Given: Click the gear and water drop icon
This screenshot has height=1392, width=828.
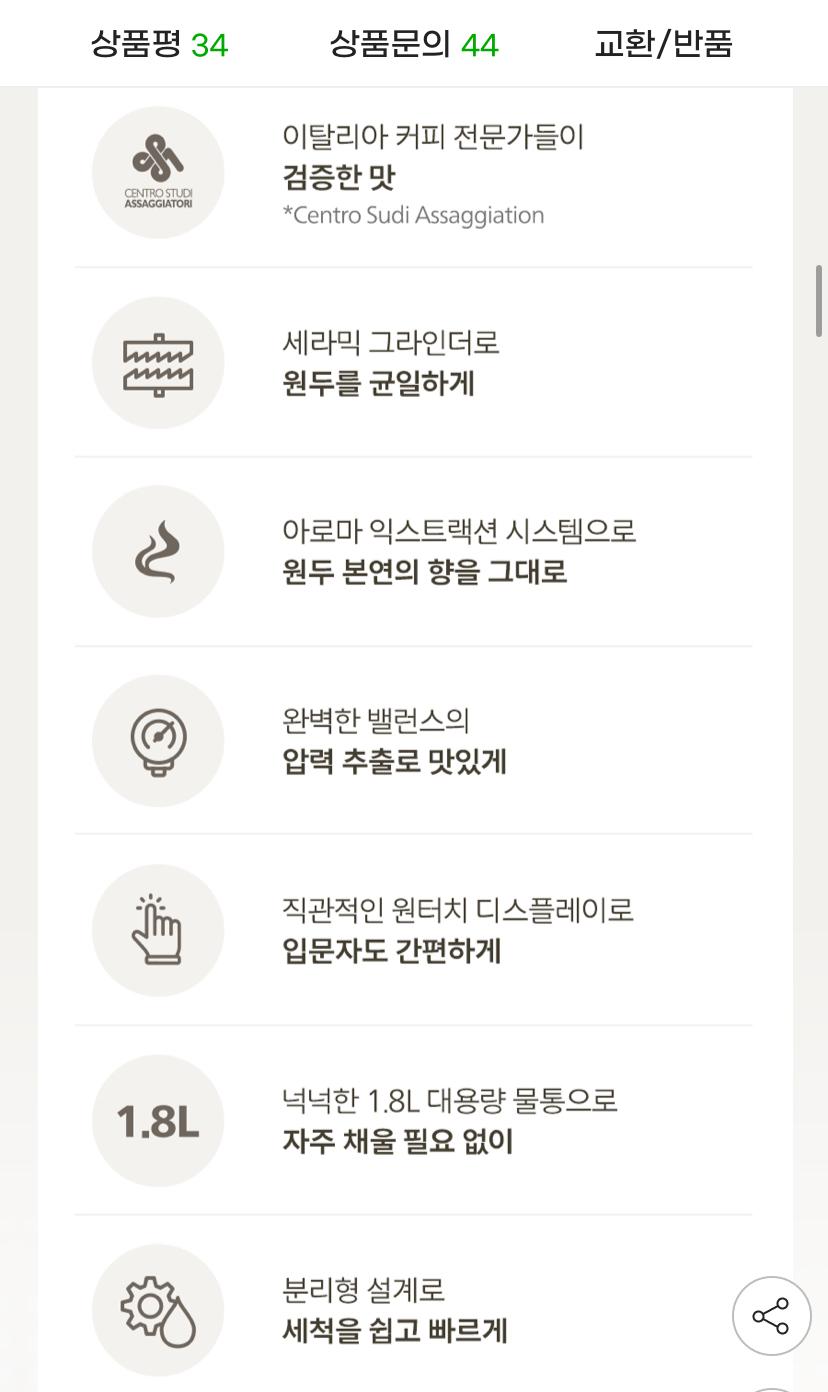Looking at the screenshot, I should tap(158, 1310).
